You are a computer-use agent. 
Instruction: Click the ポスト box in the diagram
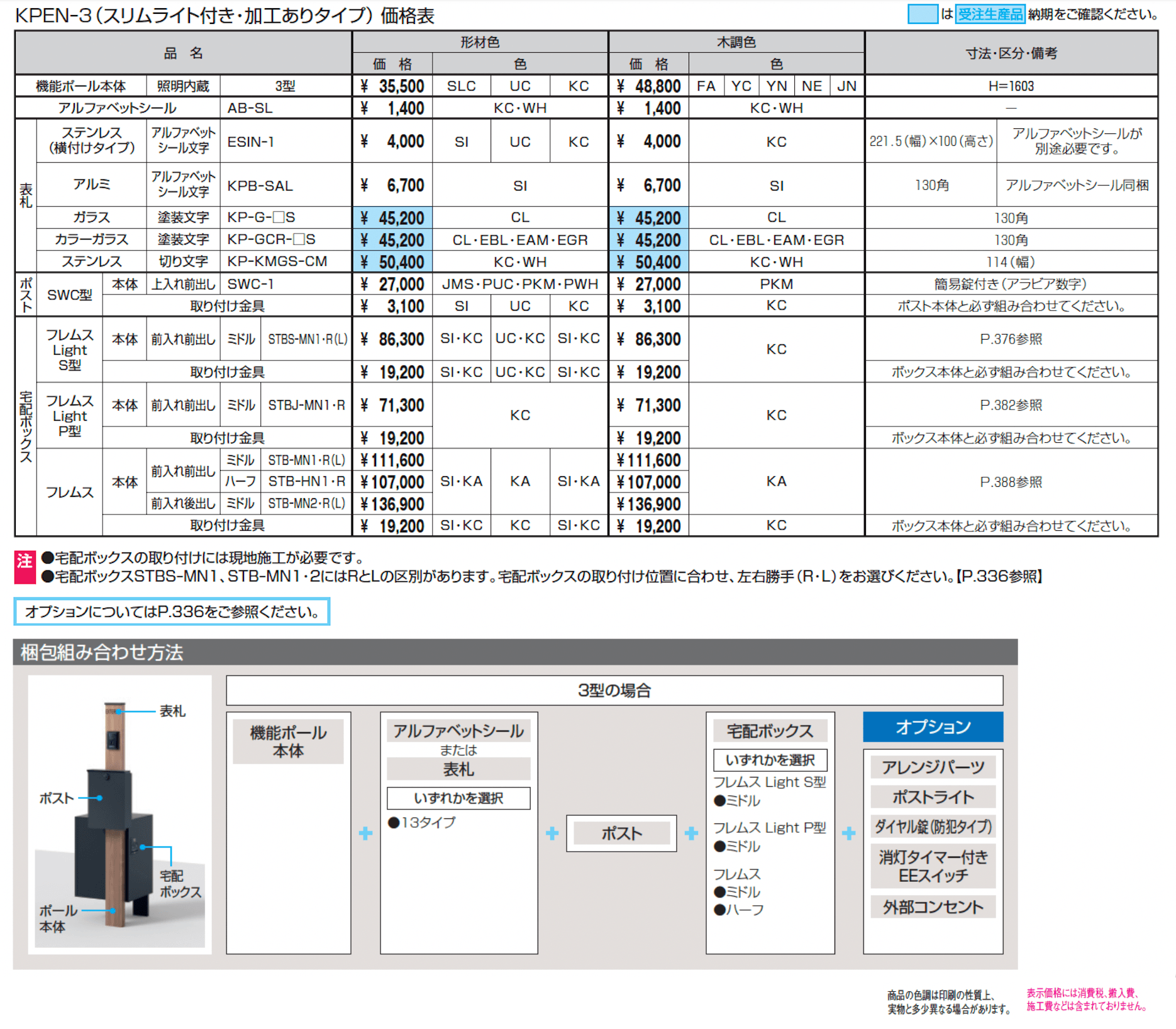621,833
